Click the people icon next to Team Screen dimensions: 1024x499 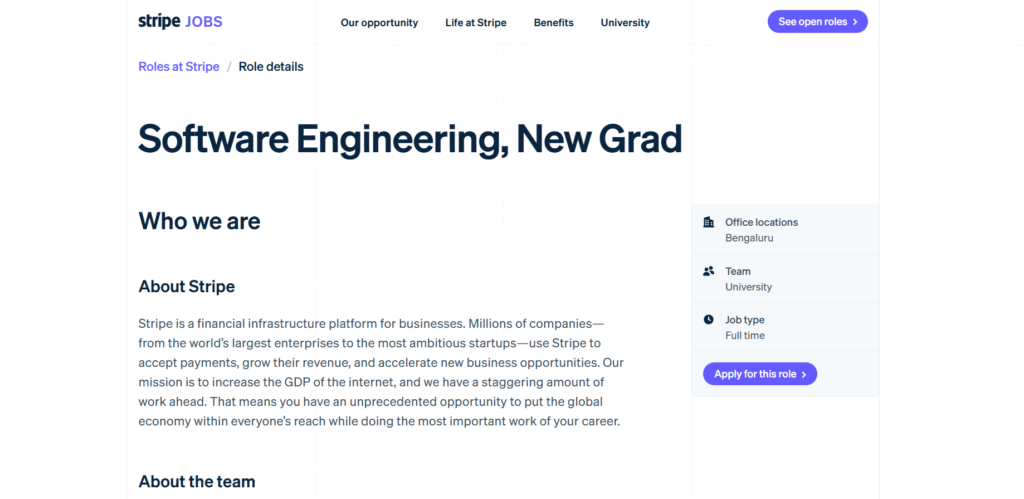pyautogui.click(x=709, y=271)
